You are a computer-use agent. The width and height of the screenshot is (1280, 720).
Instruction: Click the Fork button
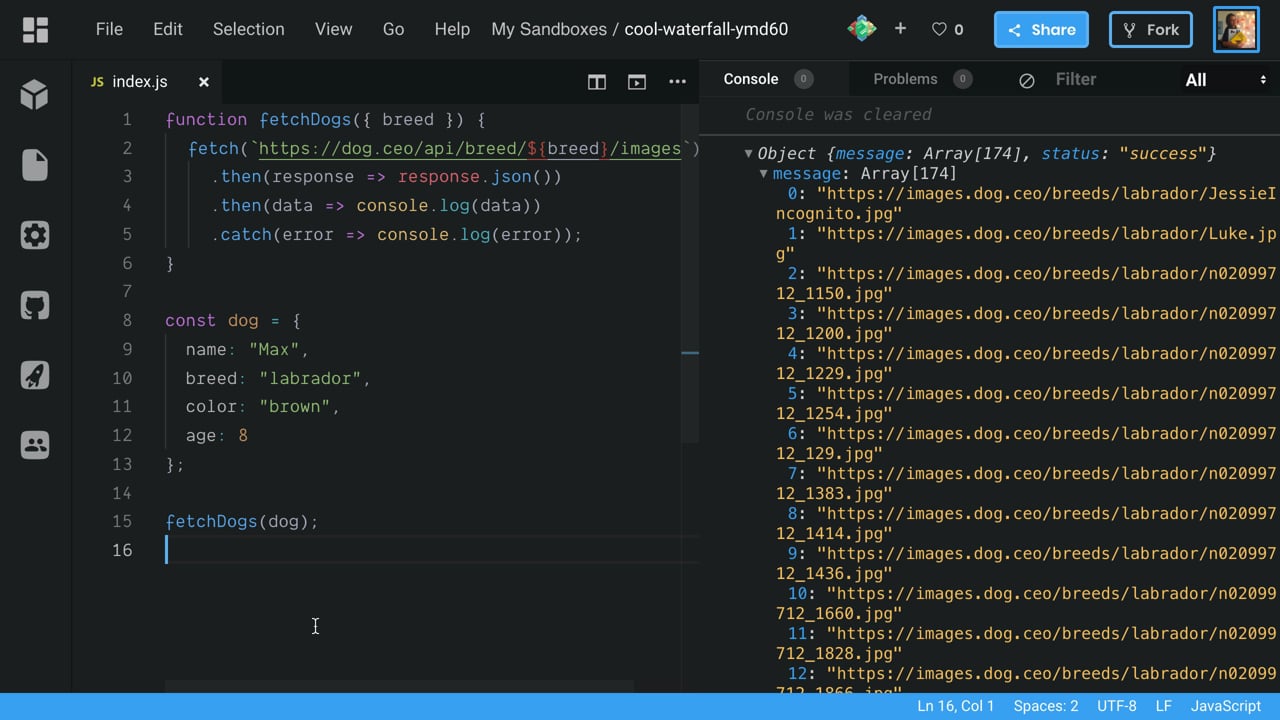pos(1150,30)
